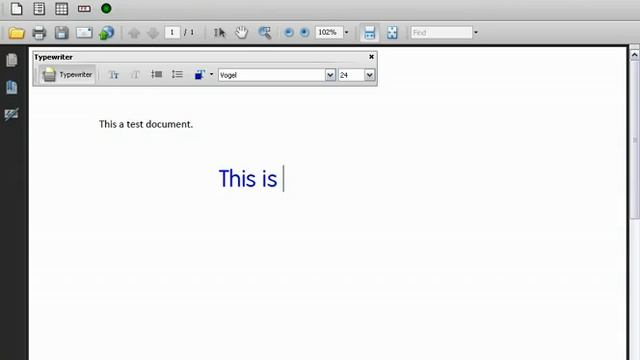
Task: Open the text color dropdown arrow
Action: (x=211, y=74)
